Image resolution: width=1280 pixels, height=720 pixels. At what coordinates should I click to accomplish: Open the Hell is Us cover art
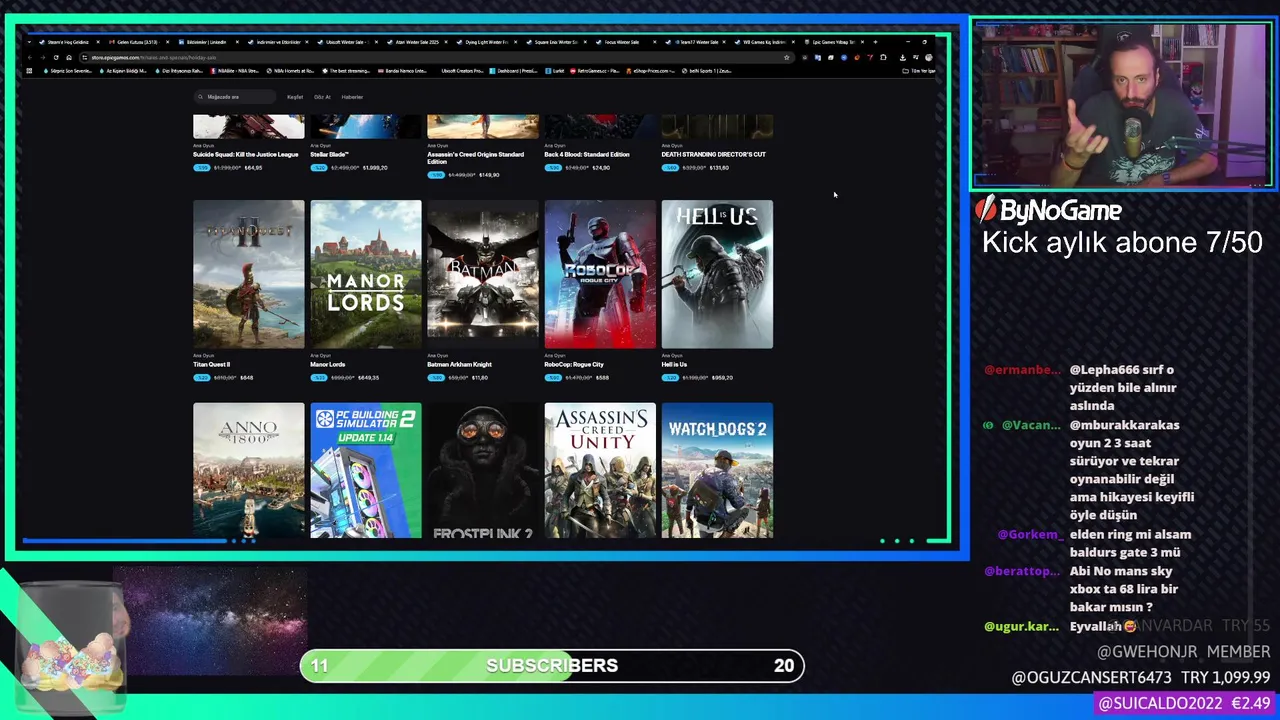point(717,274)
